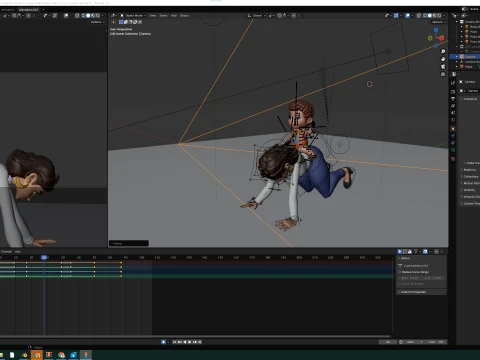Click the horizontal scrollbar below the dope sheet

tap(195, 336)
